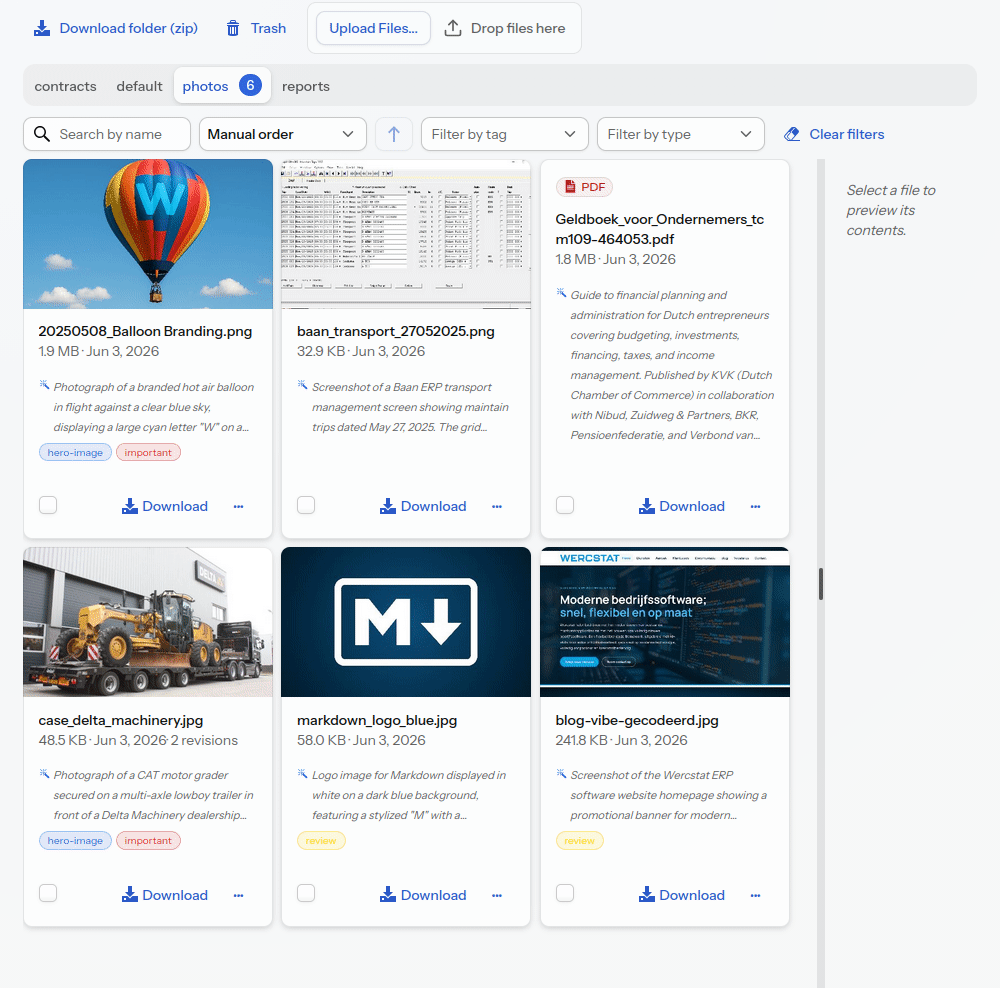Click the important tag on Balloon Branding card
The height and width of the screenshot is (988, 1000).
(148, 452)
